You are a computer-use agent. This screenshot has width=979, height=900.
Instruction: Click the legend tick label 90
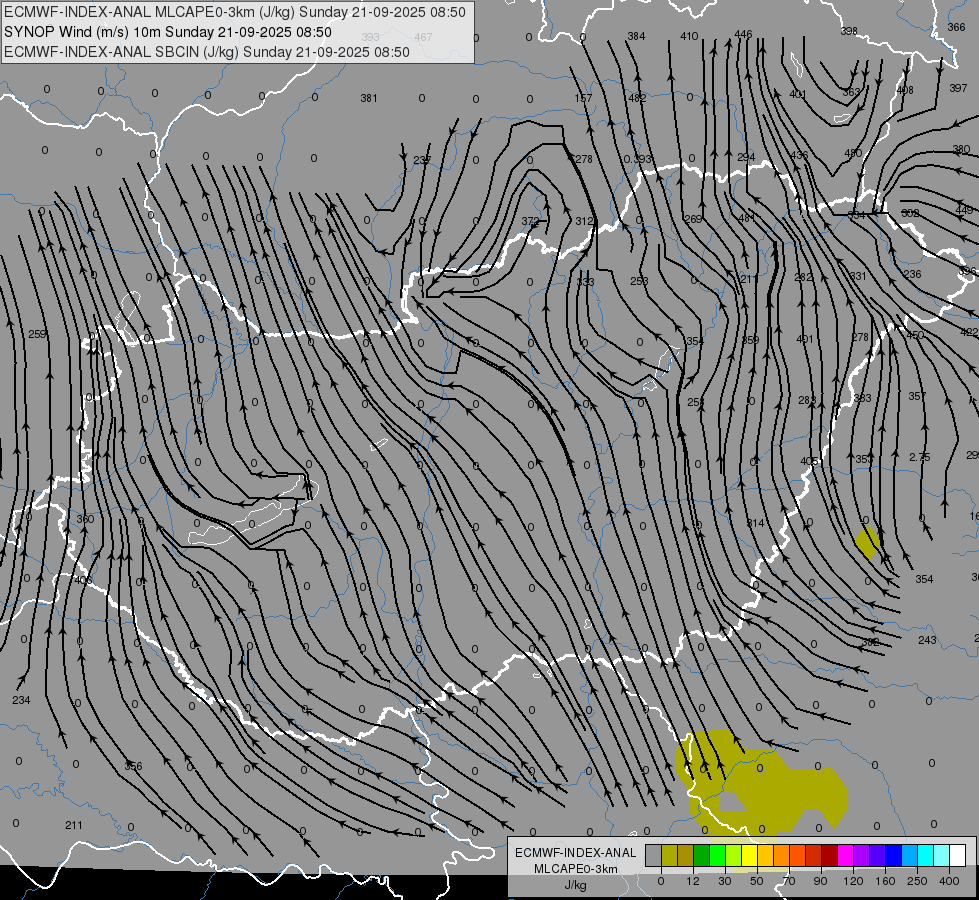[820, 881]
